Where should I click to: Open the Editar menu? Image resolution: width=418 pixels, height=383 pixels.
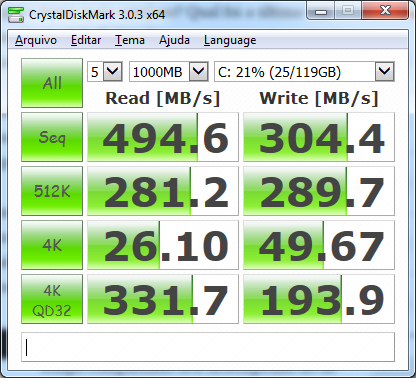point(86,40)
